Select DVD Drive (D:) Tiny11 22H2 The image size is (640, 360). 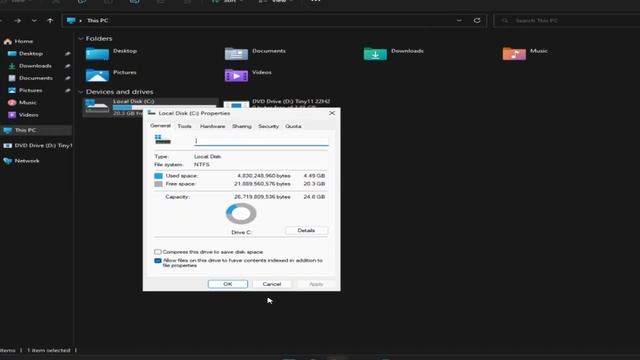(x=291, y=101)
